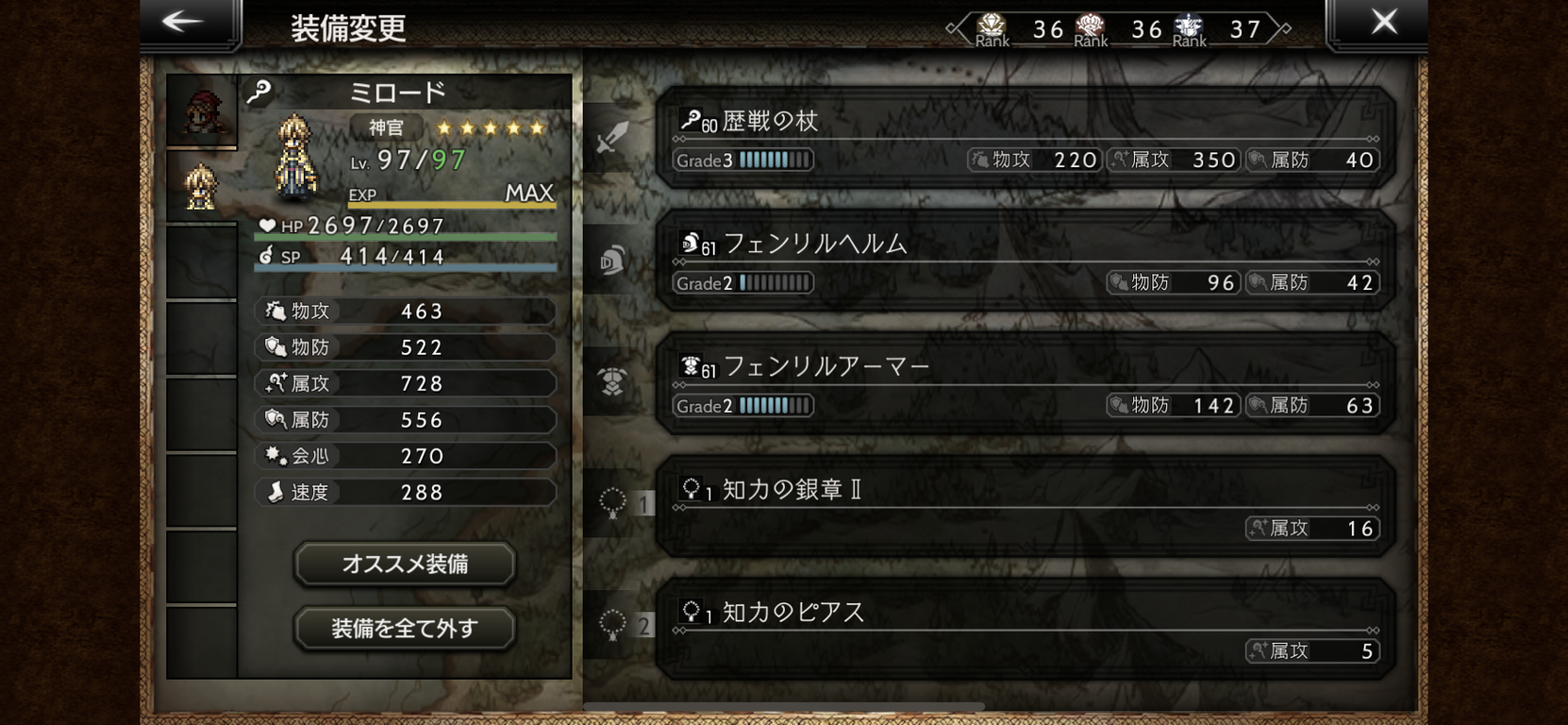Tap the first Rank 36 emblem icon
Viewport: 1568px width, 725px height.
(x=991, y=28)
